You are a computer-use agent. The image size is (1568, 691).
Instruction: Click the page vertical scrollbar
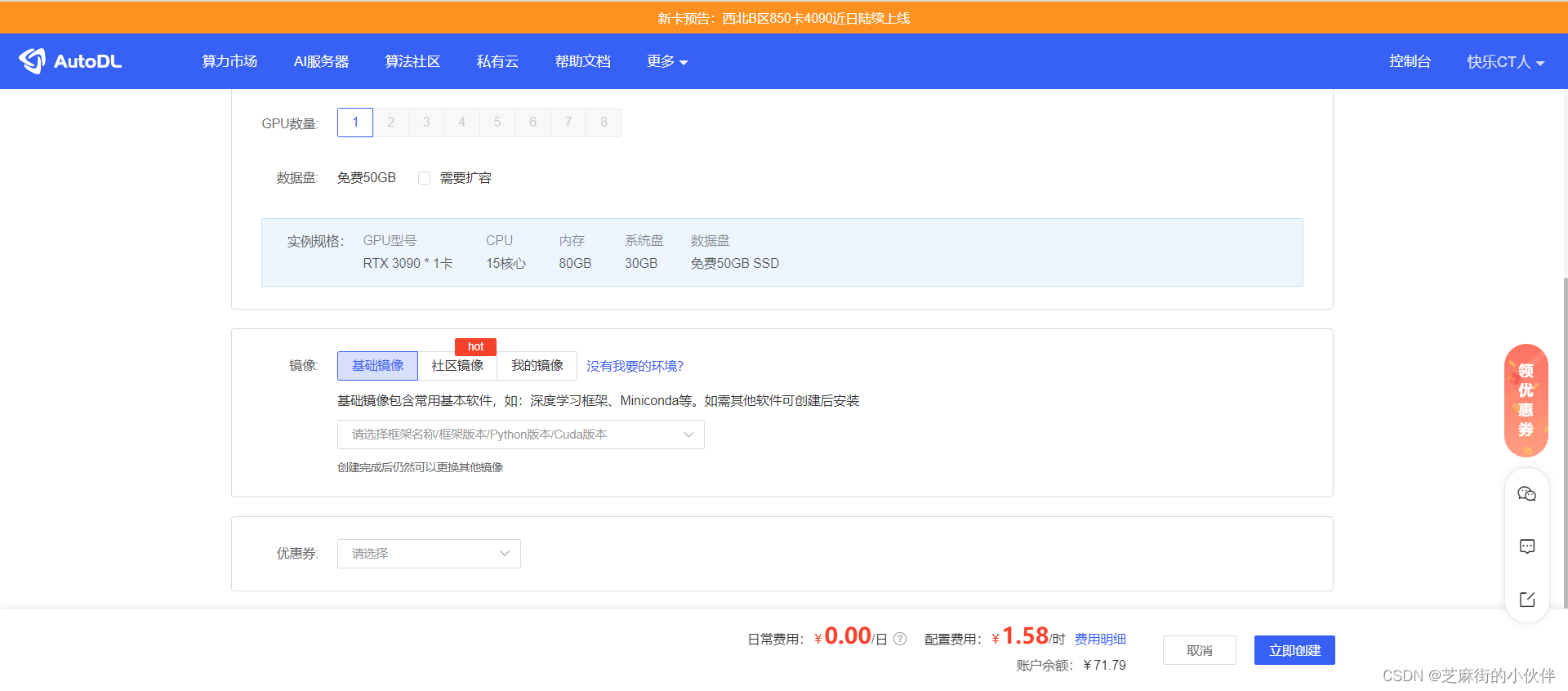point(1565,441)
